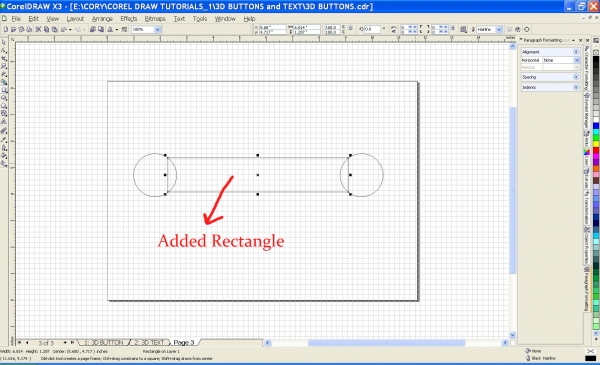Open the zoom level dropdown
This screenshot has width=600, height=365.
click(x=157, y=29)
